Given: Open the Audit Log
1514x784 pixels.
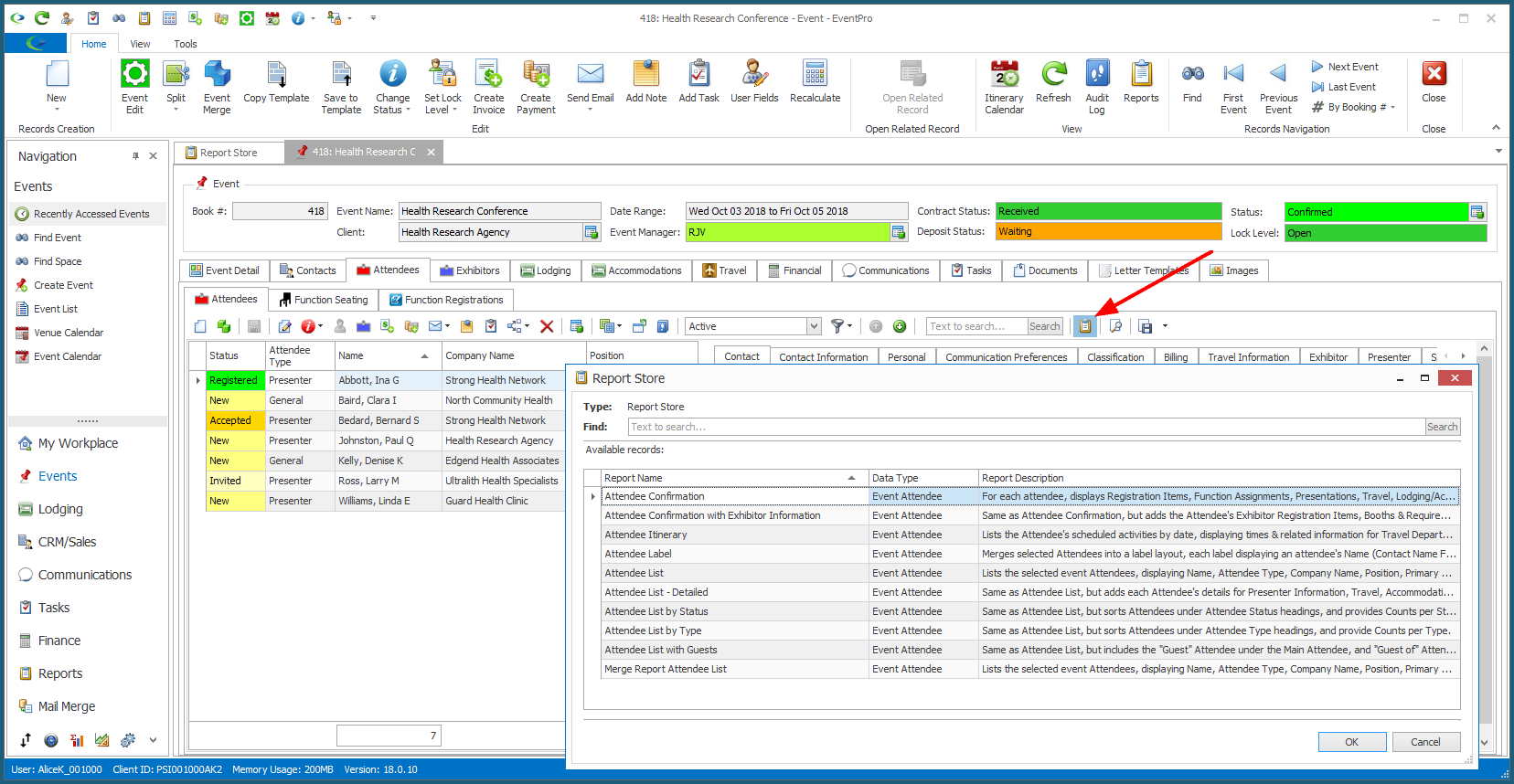Looking at the screenshot, I should pos(1097,87).
